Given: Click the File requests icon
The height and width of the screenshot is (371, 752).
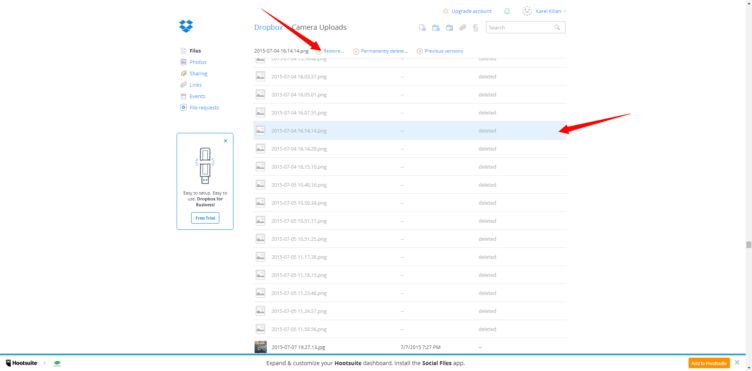Looking at the screenshot, I should pyautogui.click(x=183, y=108).
